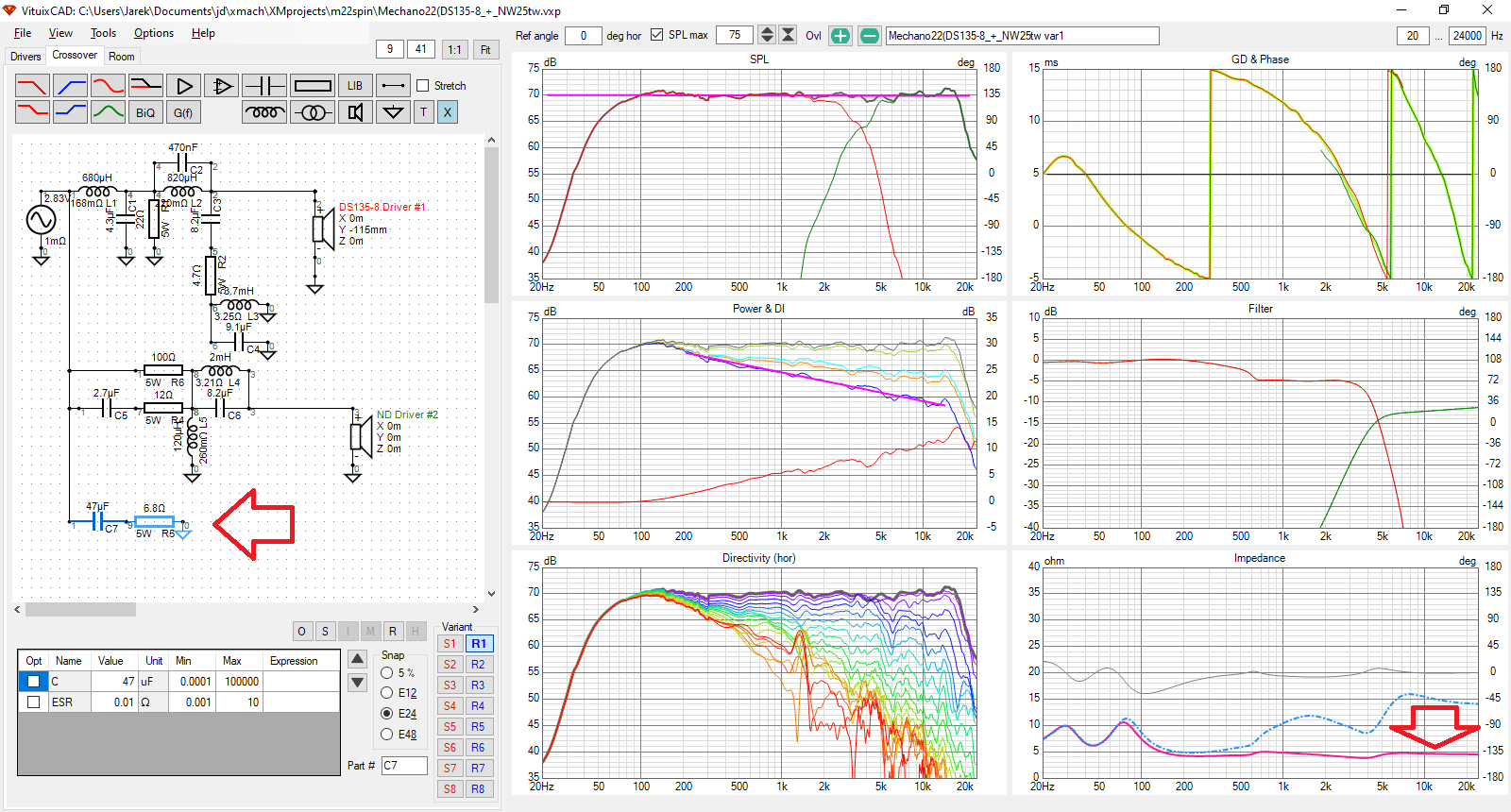Screen dimensions: 1511x812
Task: Add a resistor component
Action: 312,86
